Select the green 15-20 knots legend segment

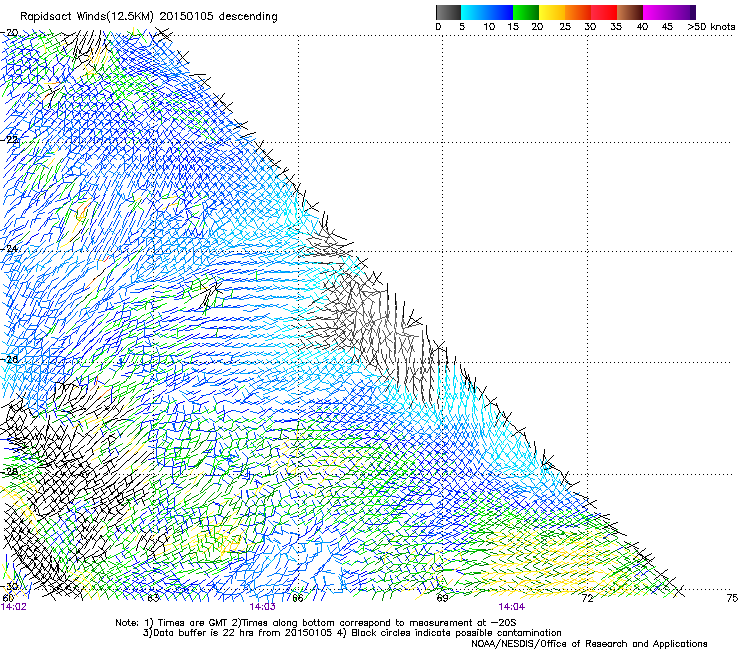click(526, 12)
